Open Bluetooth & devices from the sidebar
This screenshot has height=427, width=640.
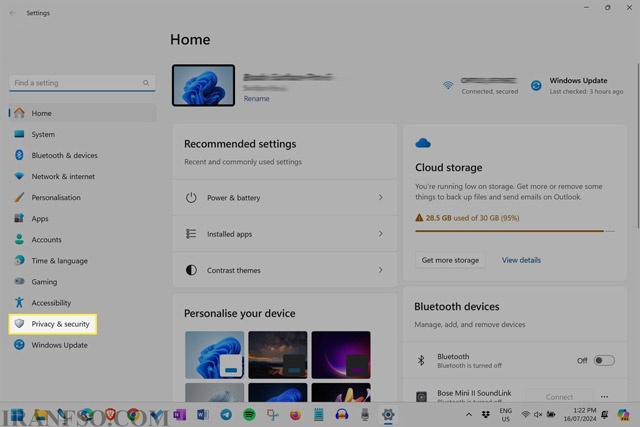(x=82, y=156)
